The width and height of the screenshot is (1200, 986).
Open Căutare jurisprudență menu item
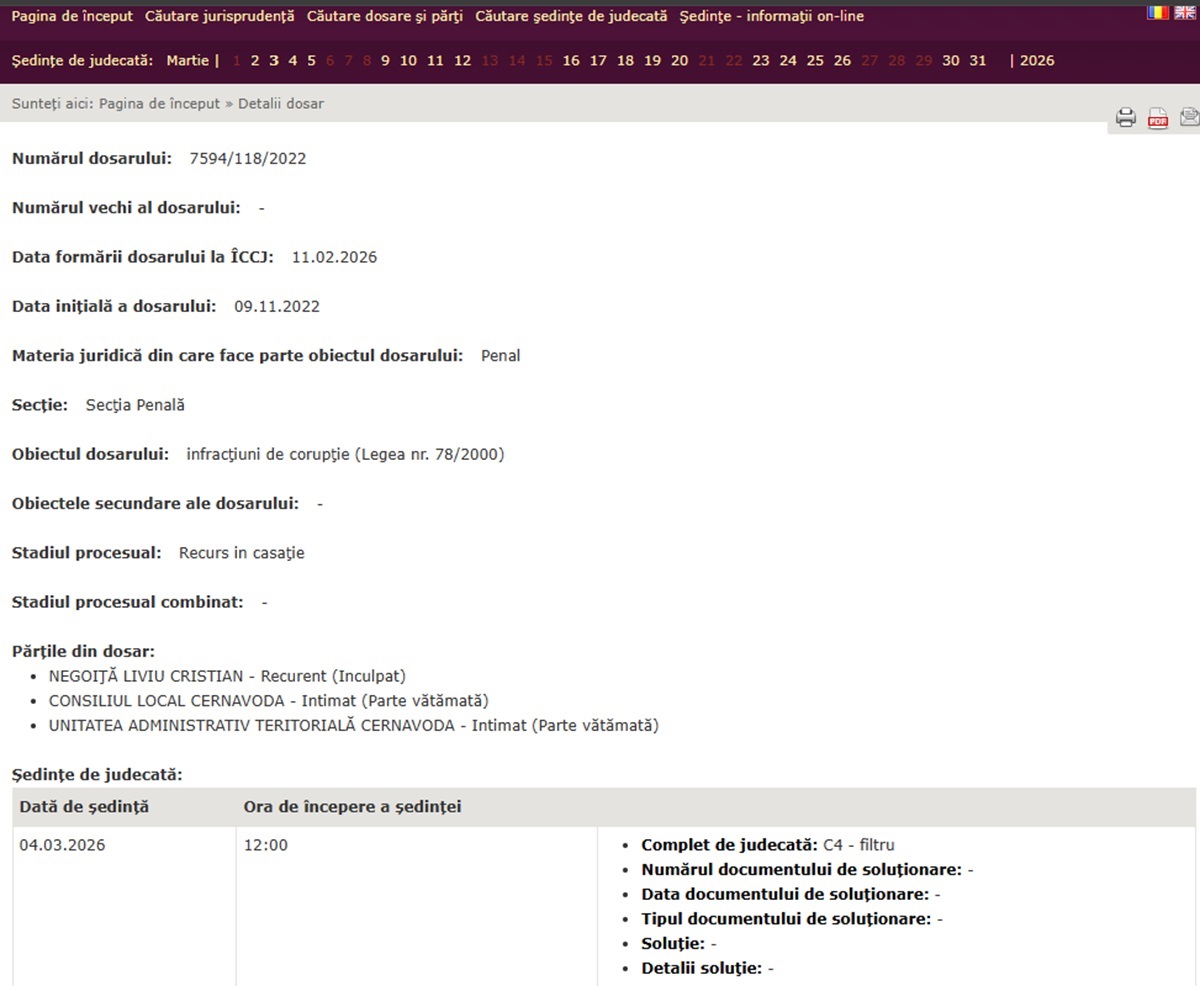click(x=220, y=17)
